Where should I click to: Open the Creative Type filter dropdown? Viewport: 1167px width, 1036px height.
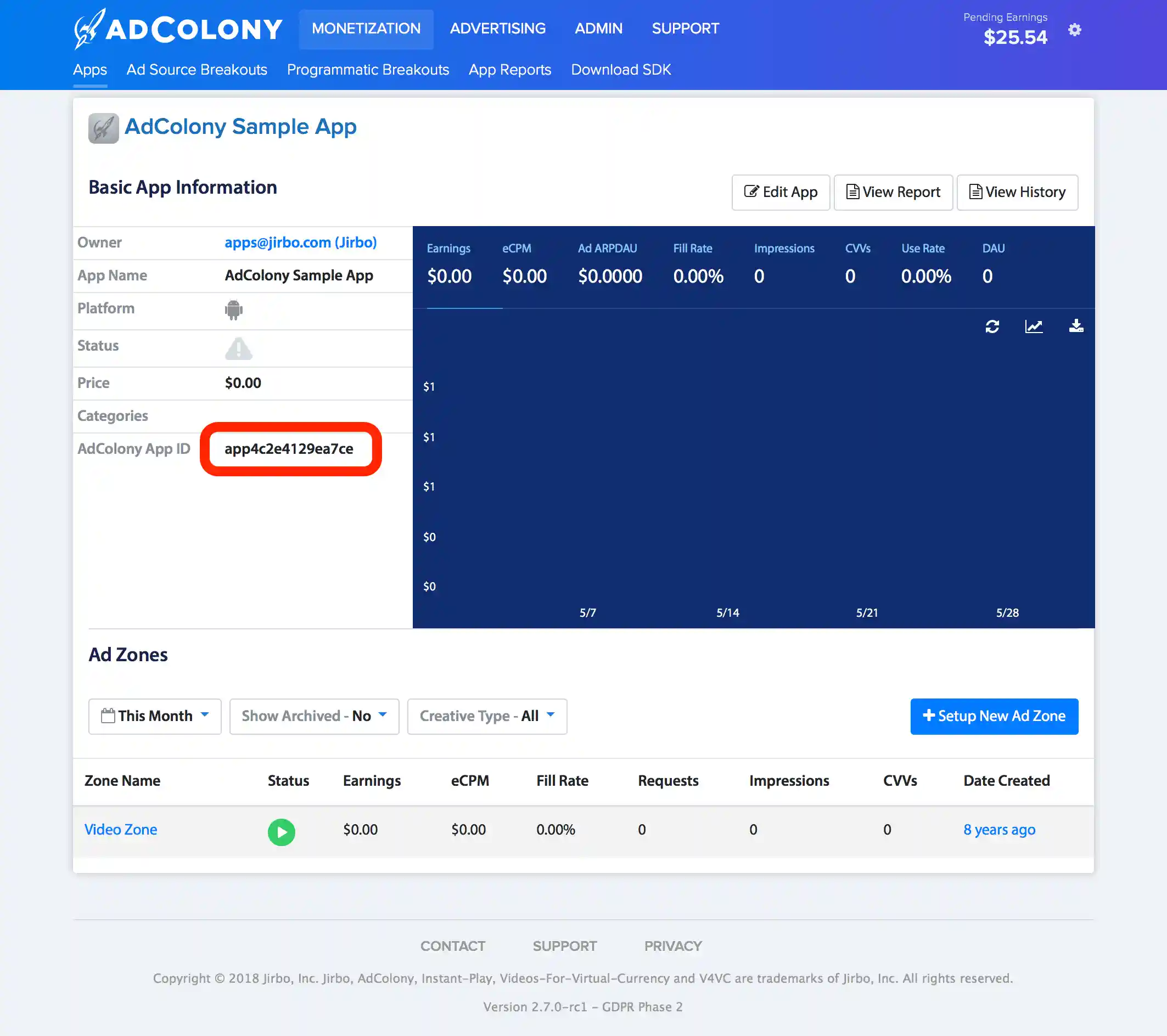coord(486,716)
